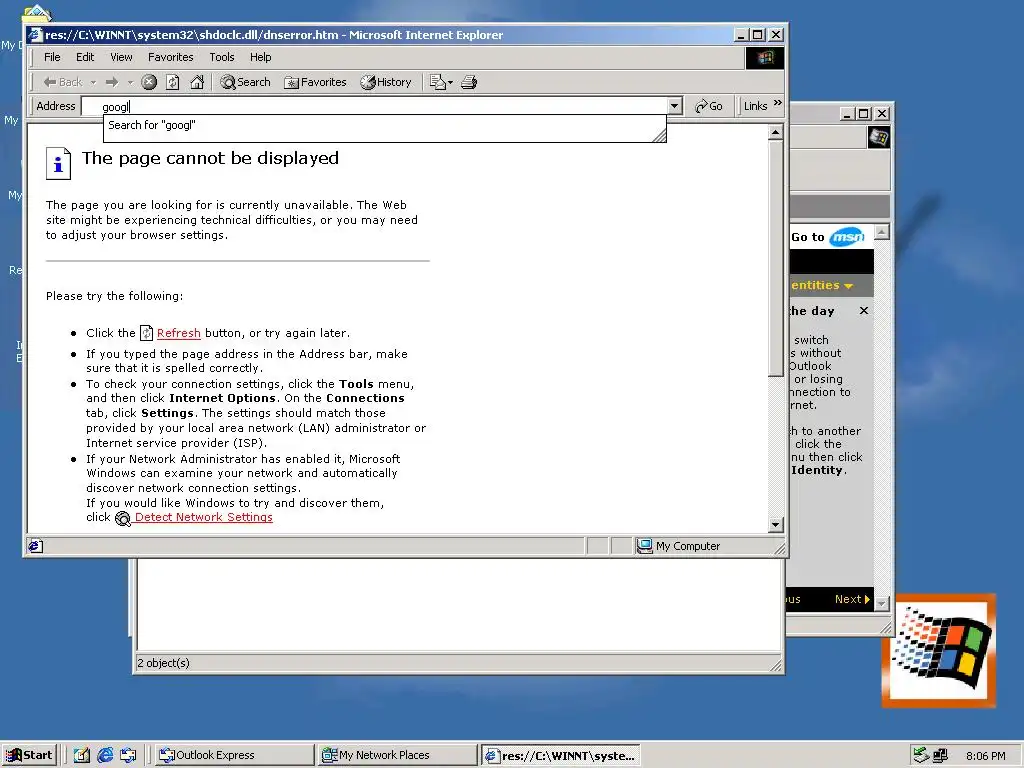The height and width of the screenshot is (768, 1024).
Task: Click the Show Desktop quick launch icon
Action: (81, 755)
